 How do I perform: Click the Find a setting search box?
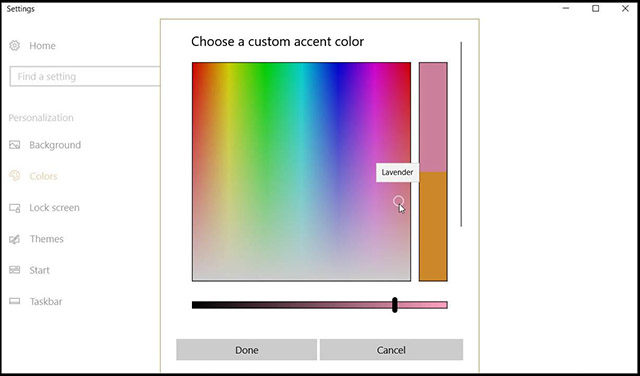(x=84, y=76)
